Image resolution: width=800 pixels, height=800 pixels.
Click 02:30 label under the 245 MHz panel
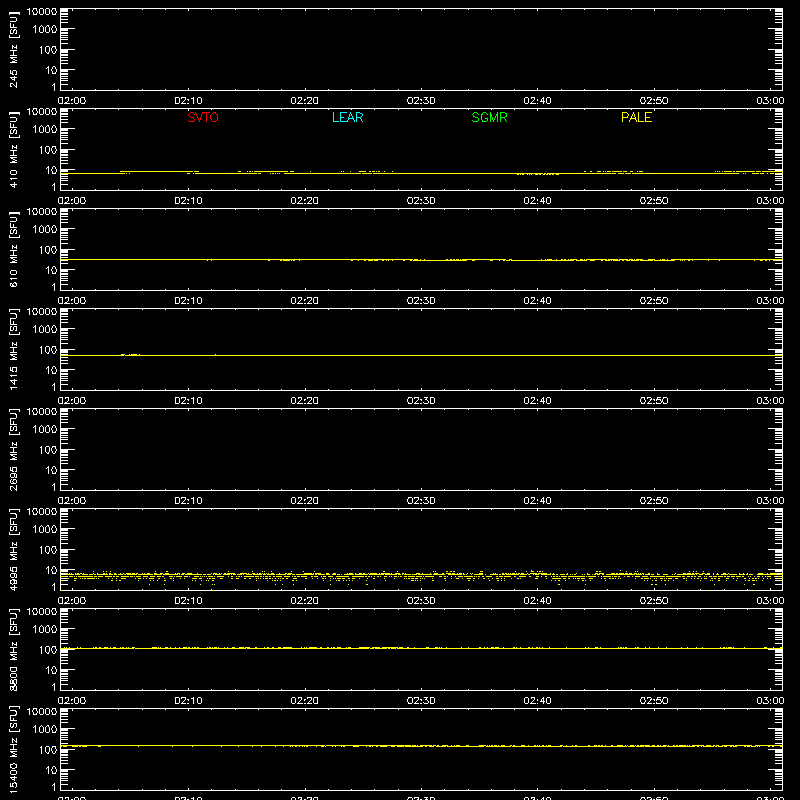click(x=421, y=101)
